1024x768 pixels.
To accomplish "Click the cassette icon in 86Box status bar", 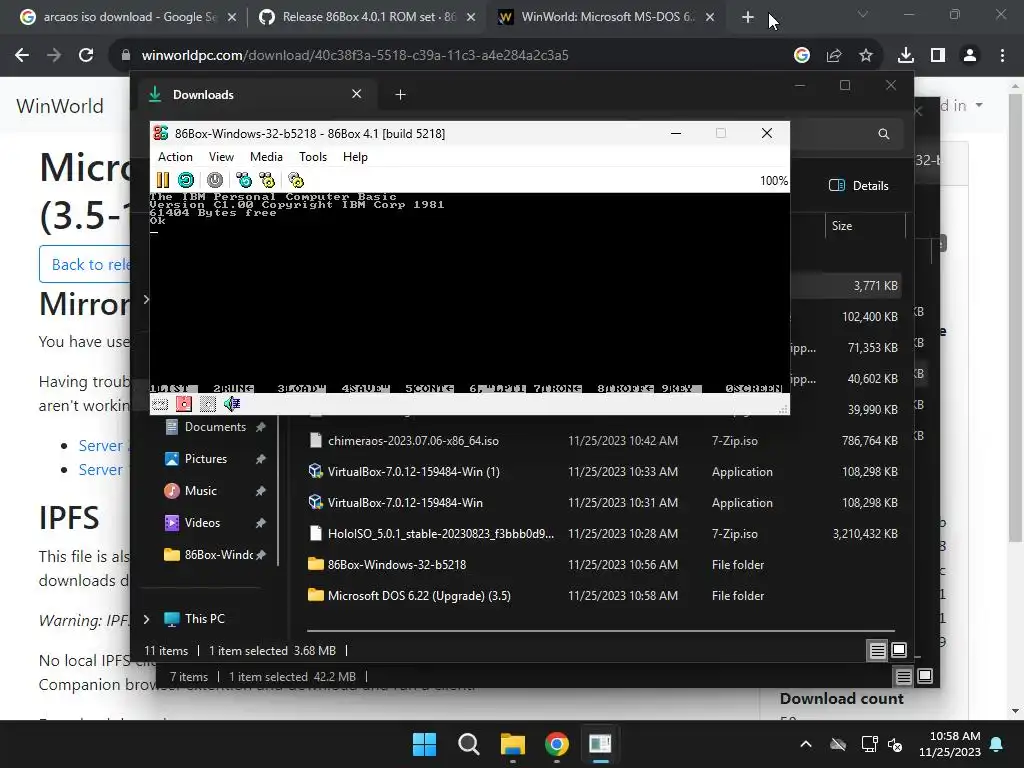I will [160, 404].
